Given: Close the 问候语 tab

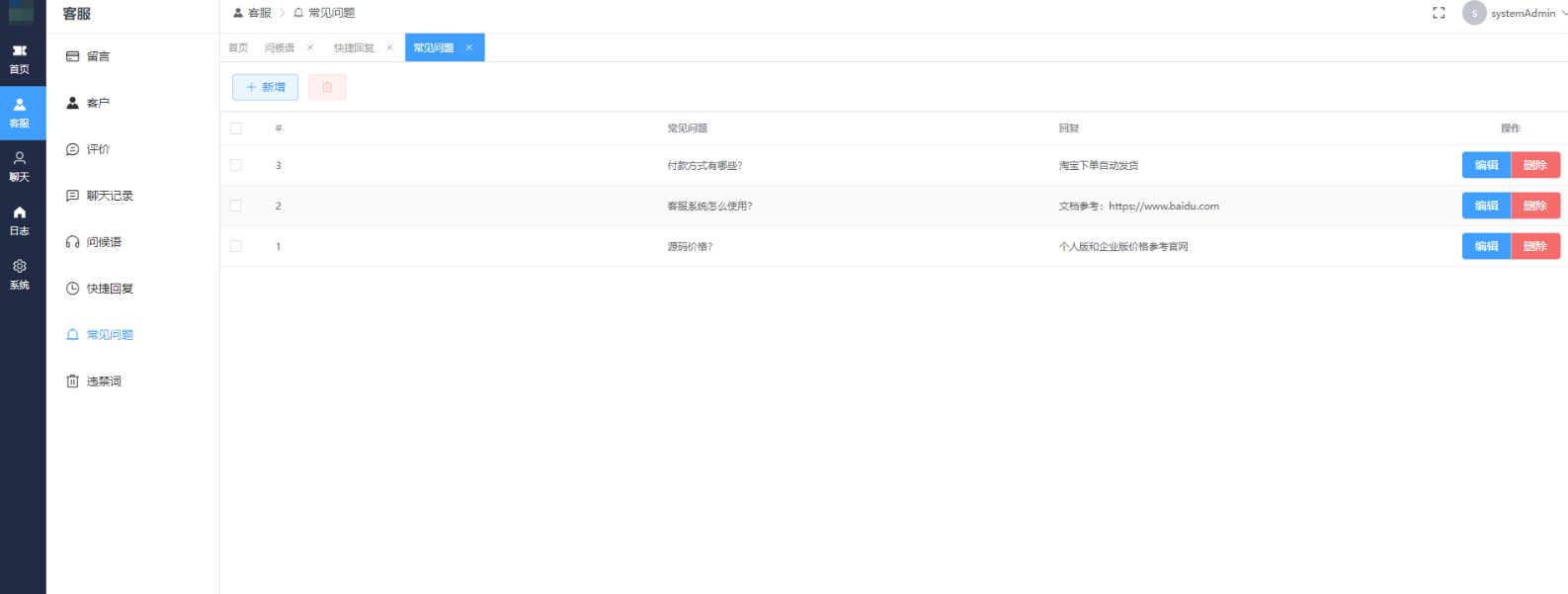Looking at the screenshot, I should coord(310,47).
